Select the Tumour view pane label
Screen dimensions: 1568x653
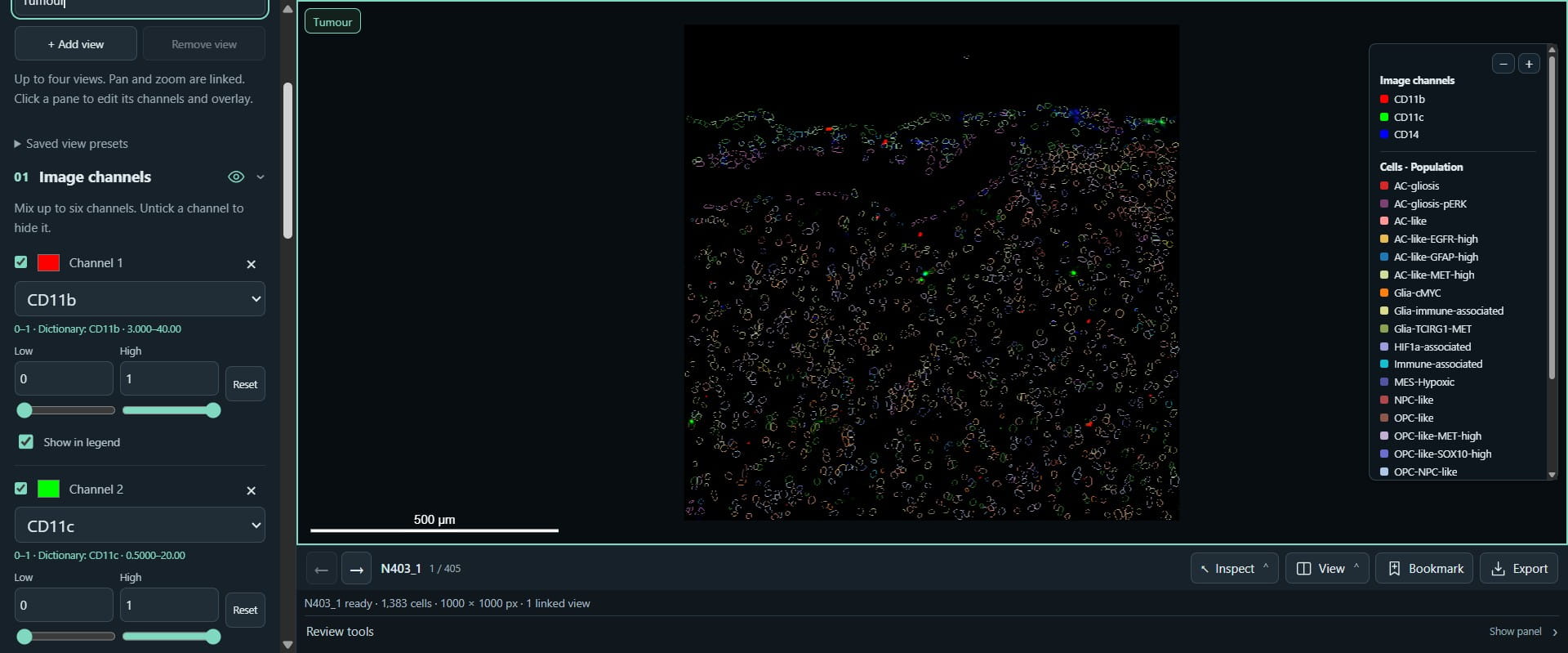(x=332, y=22)
